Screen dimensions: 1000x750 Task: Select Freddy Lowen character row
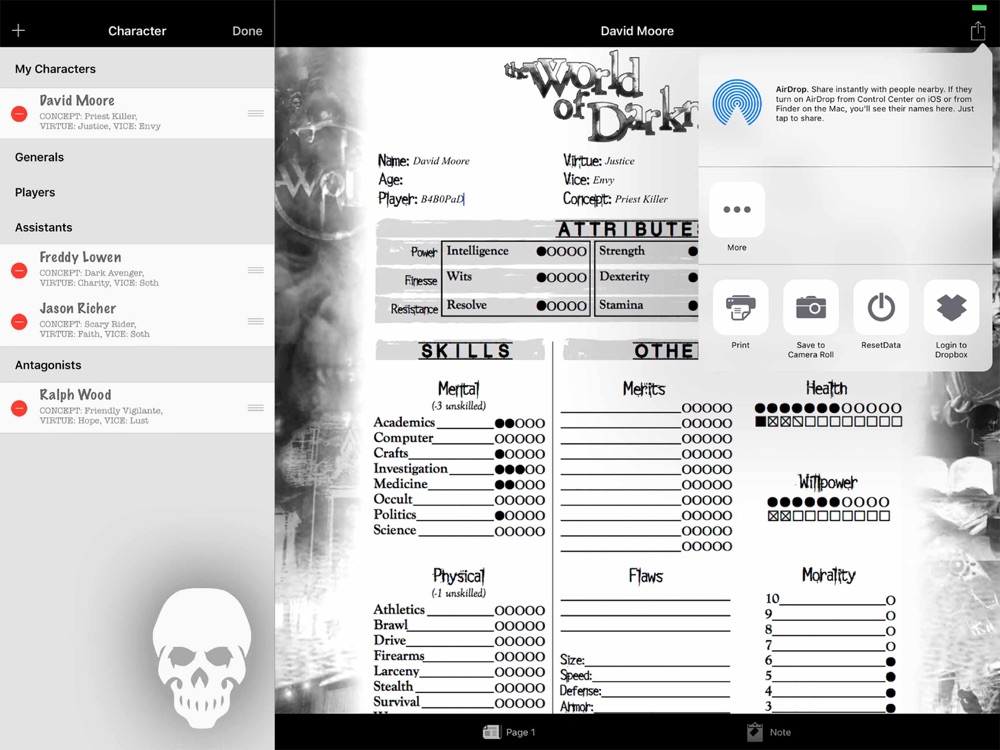coord(137,270)
